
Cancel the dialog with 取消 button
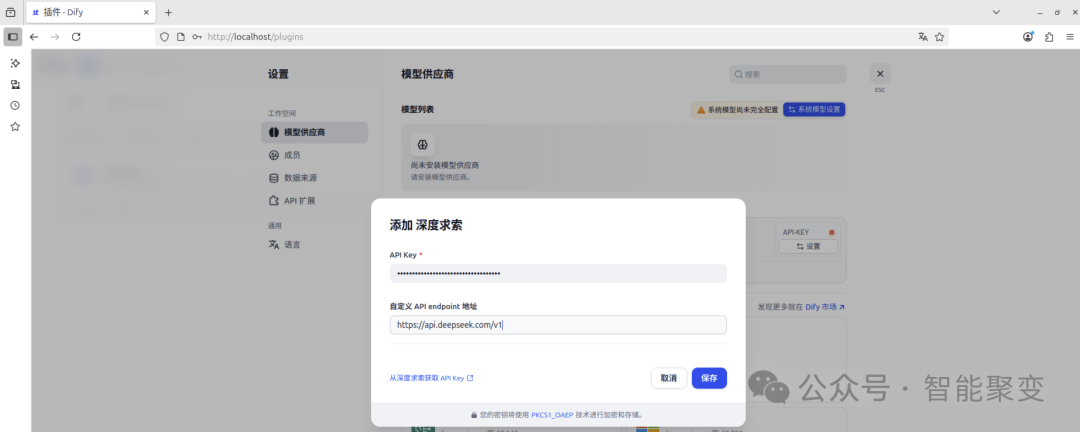(x=668, y=378)
